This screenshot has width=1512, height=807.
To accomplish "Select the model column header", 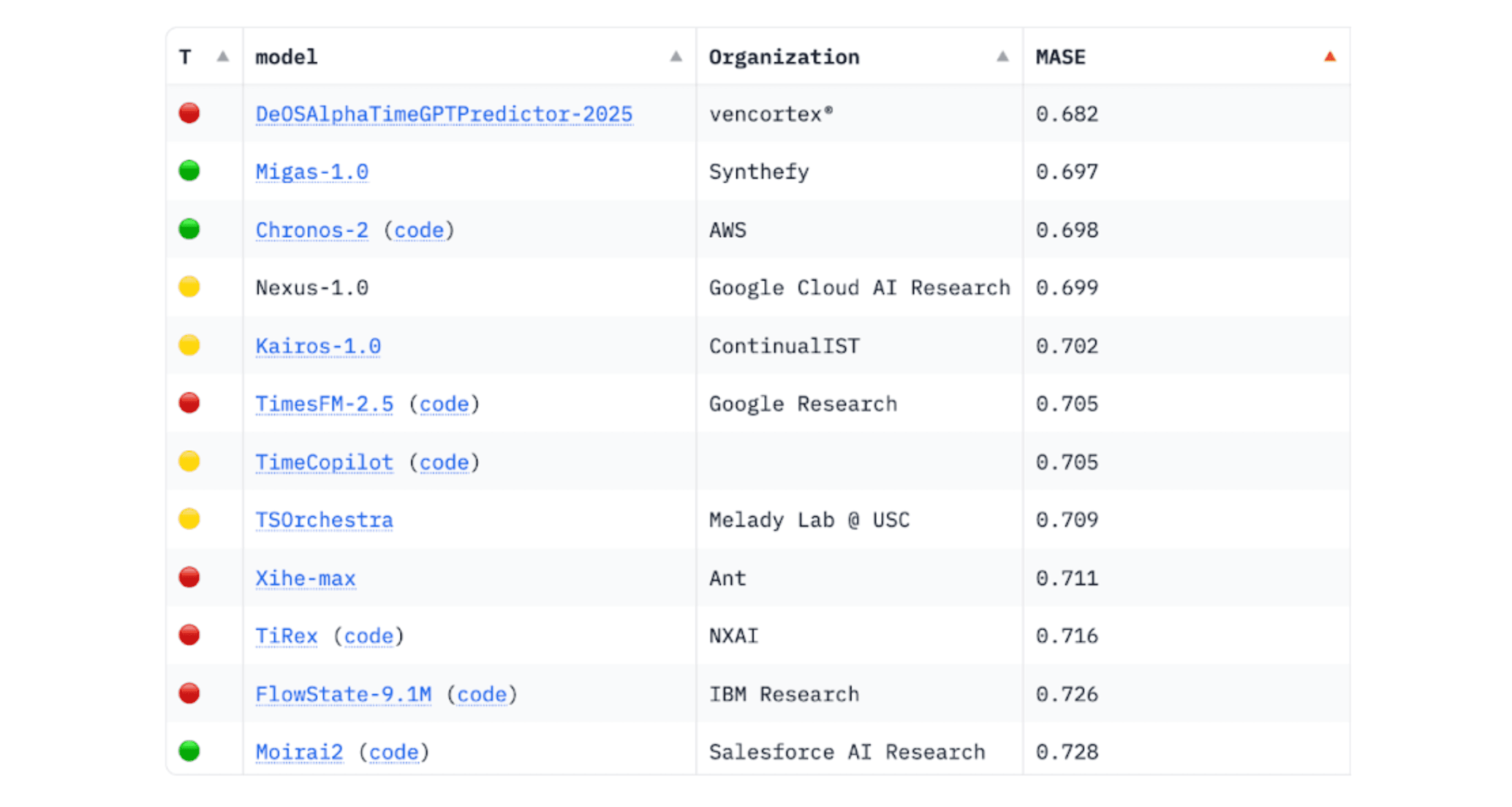I will coord(286,56).
